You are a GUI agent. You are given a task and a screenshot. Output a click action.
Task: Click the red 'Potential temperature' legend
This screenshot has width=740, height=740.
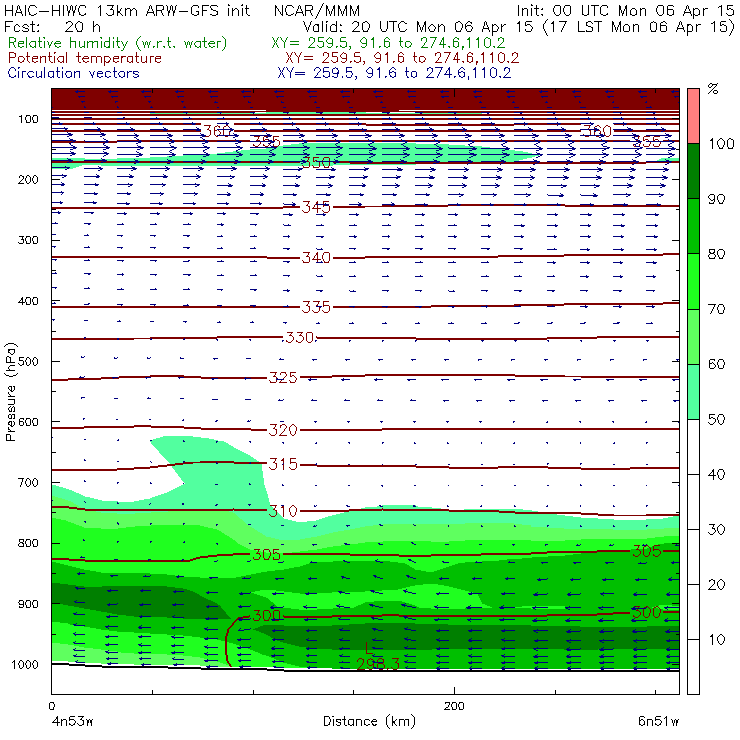point(85,58)
